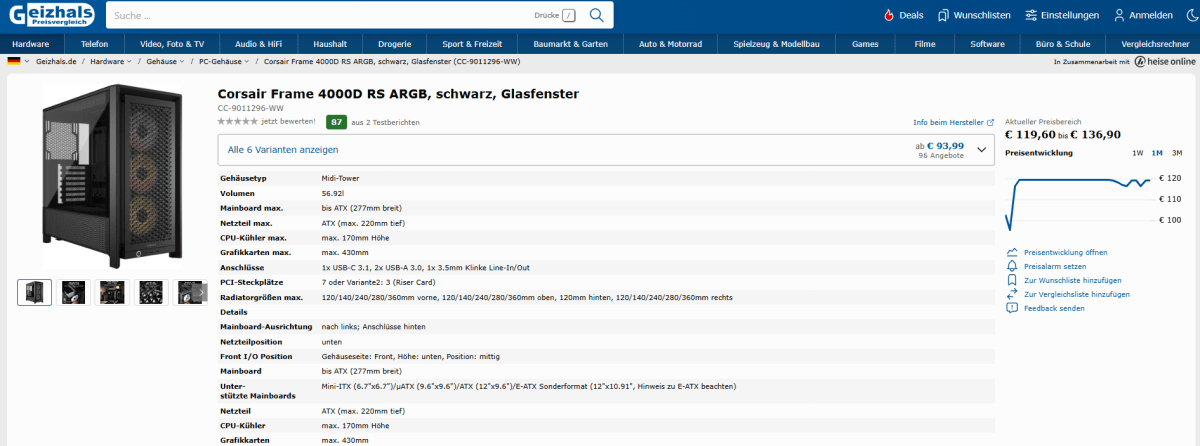The width and height of the screenshot is (1200, 446).
Task: Click the product title Corsair Frame 4000D
Action: [398, 94]
